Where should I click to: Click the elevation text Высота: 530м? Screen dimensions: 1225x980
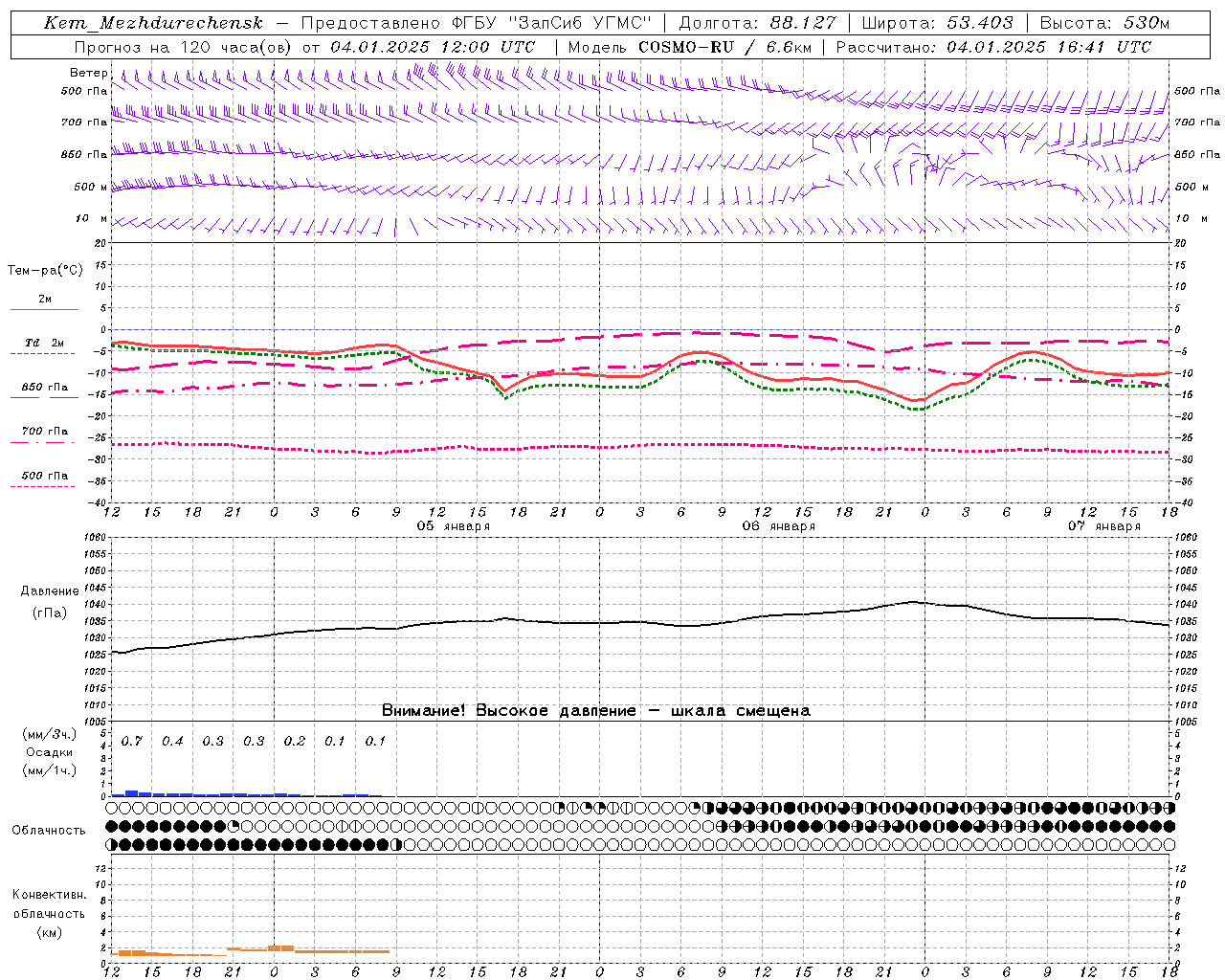coord(1105,23)
